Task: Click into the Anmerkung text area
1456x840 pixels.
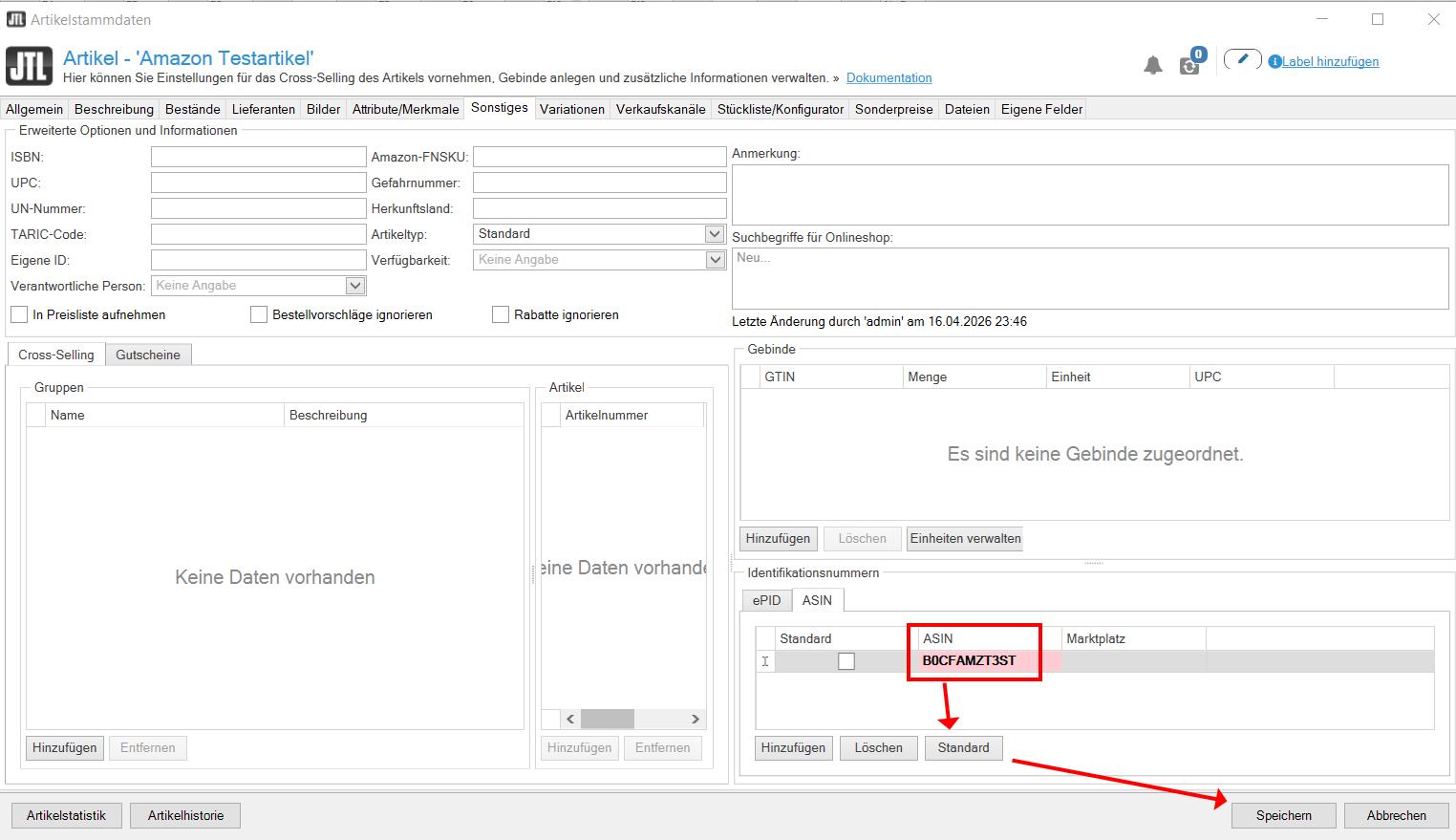Action: pyautogui.click(x=1090, y=195)
